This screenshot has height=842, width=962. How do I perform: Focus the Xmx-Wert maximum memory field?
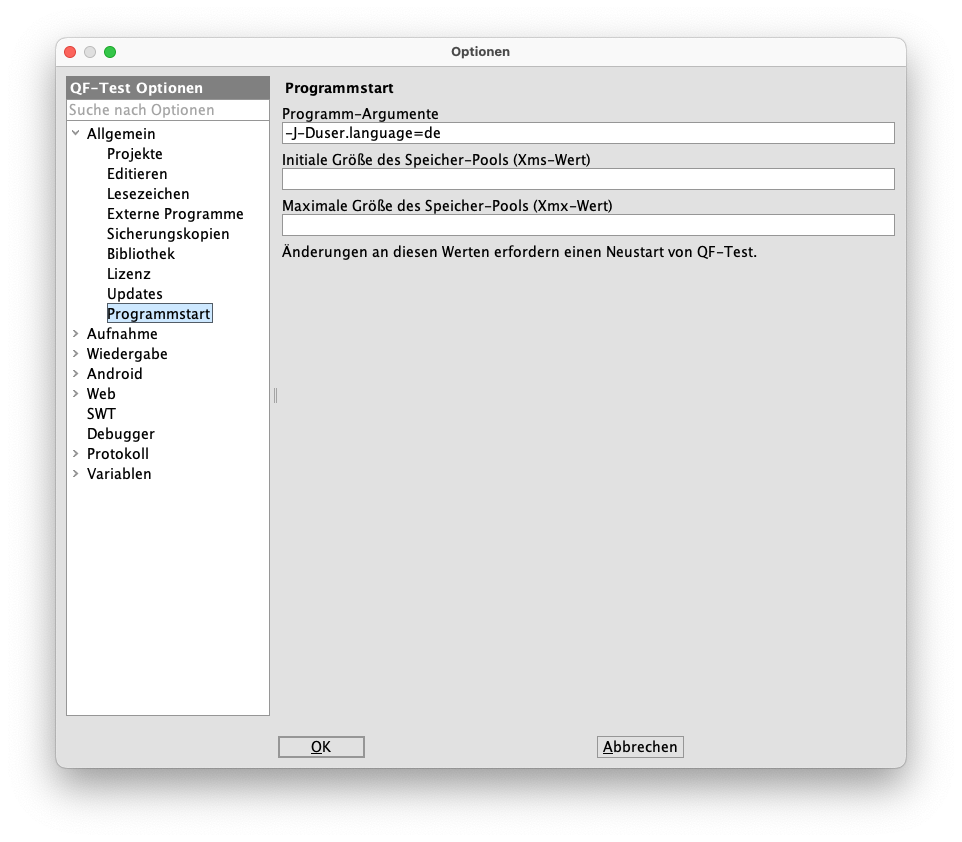click(588, 225)
